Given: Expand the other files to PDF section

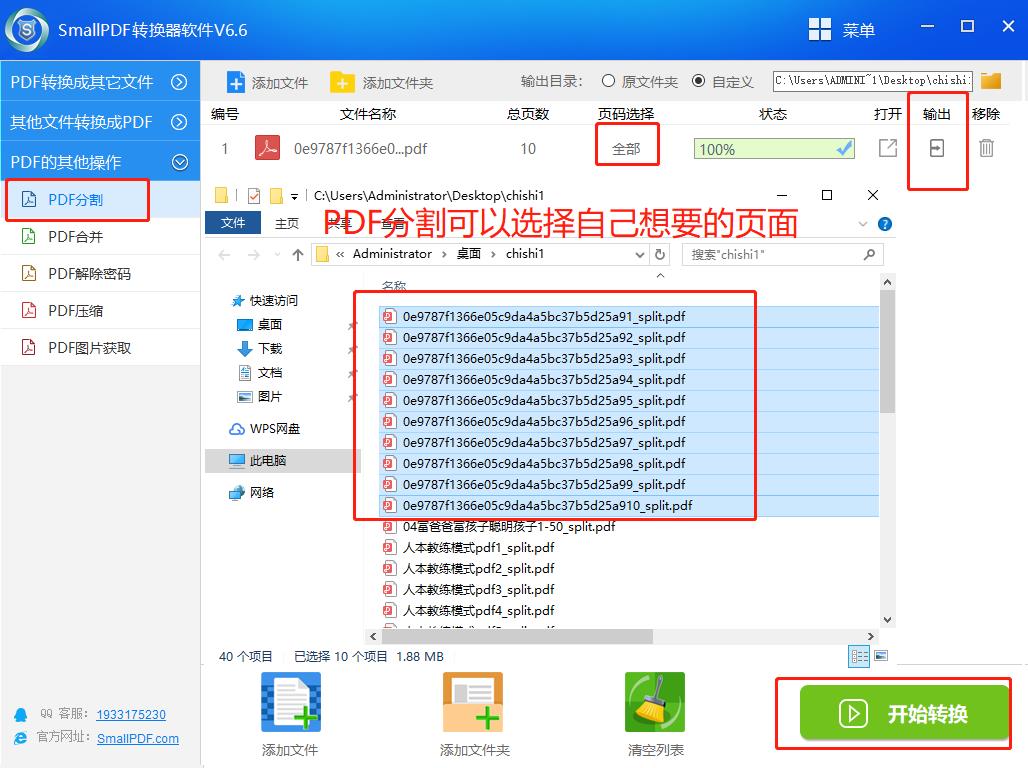Looking at the screenshot, I should pos(179,122).
